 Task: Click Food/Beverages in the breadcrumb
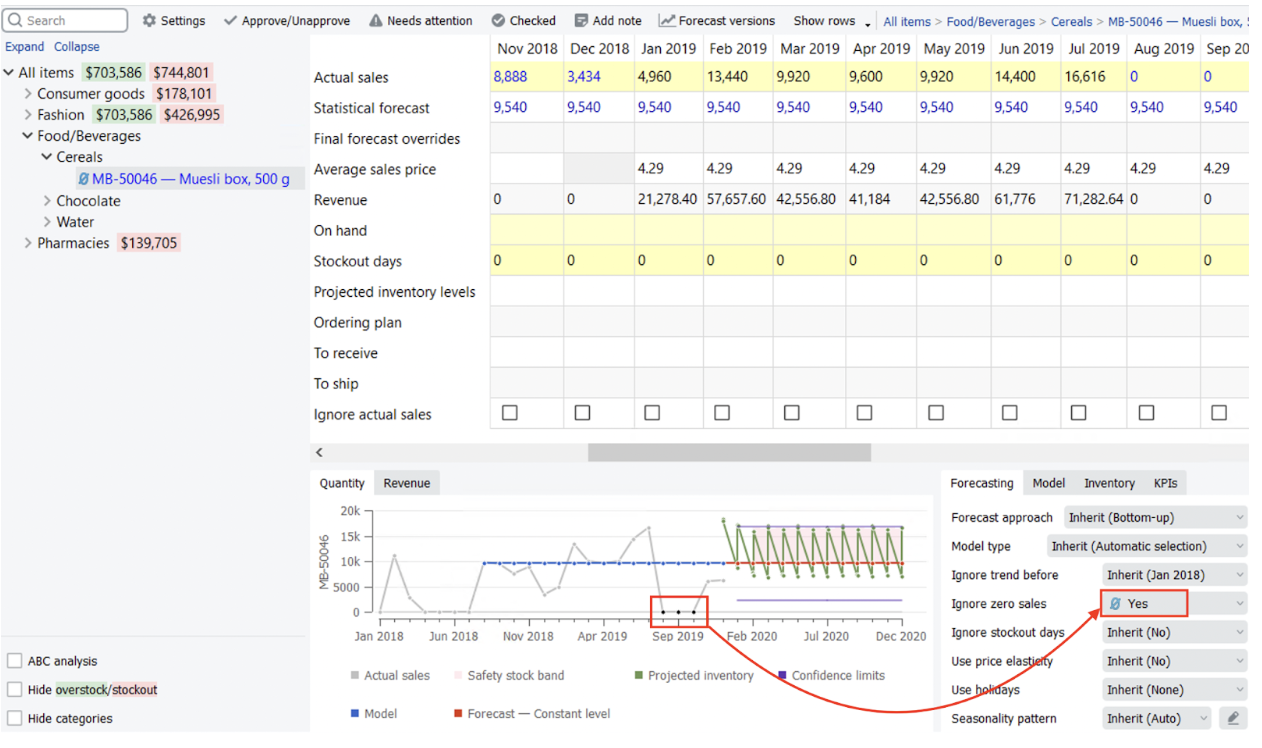click(991, 21)
